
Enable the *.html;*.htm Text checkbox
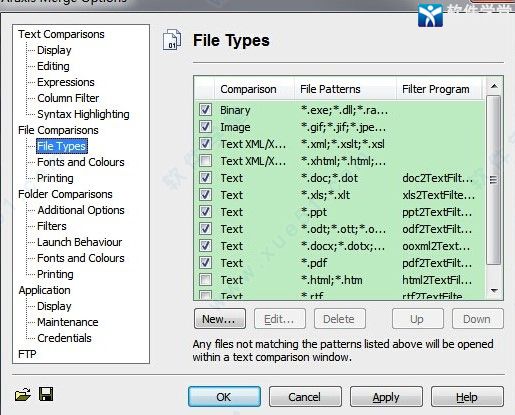click(x=205, y=280)
